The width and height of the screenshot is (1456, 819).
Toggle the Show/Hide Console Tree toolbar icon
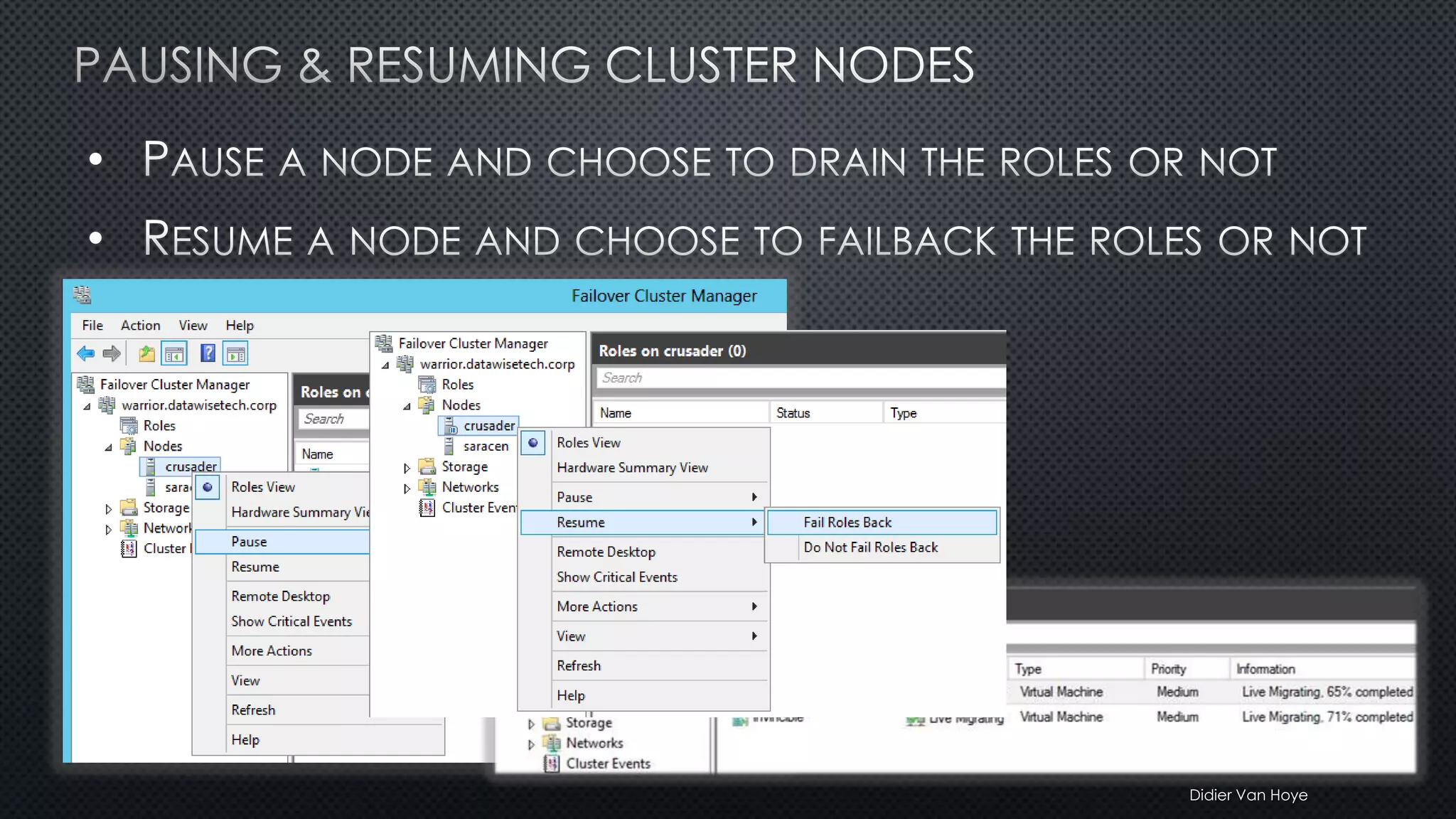pos(174,353)
